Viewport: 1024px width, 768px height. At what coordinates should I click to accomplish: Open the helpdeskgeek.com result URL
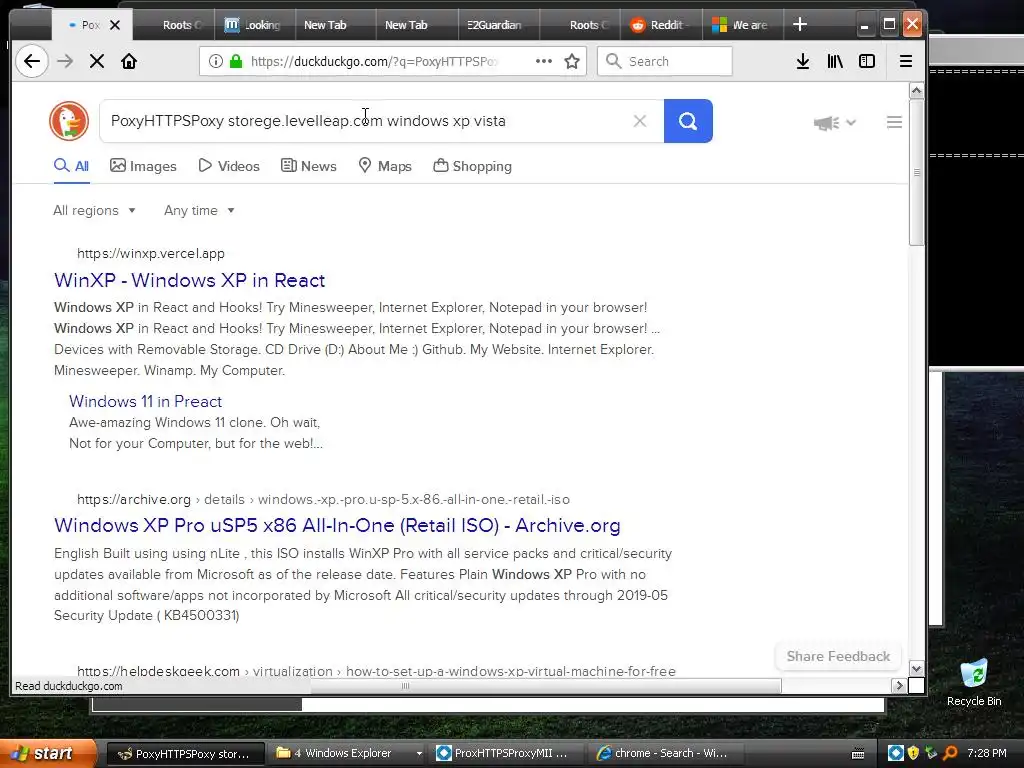pyautogui.click(x=376, y=671)
